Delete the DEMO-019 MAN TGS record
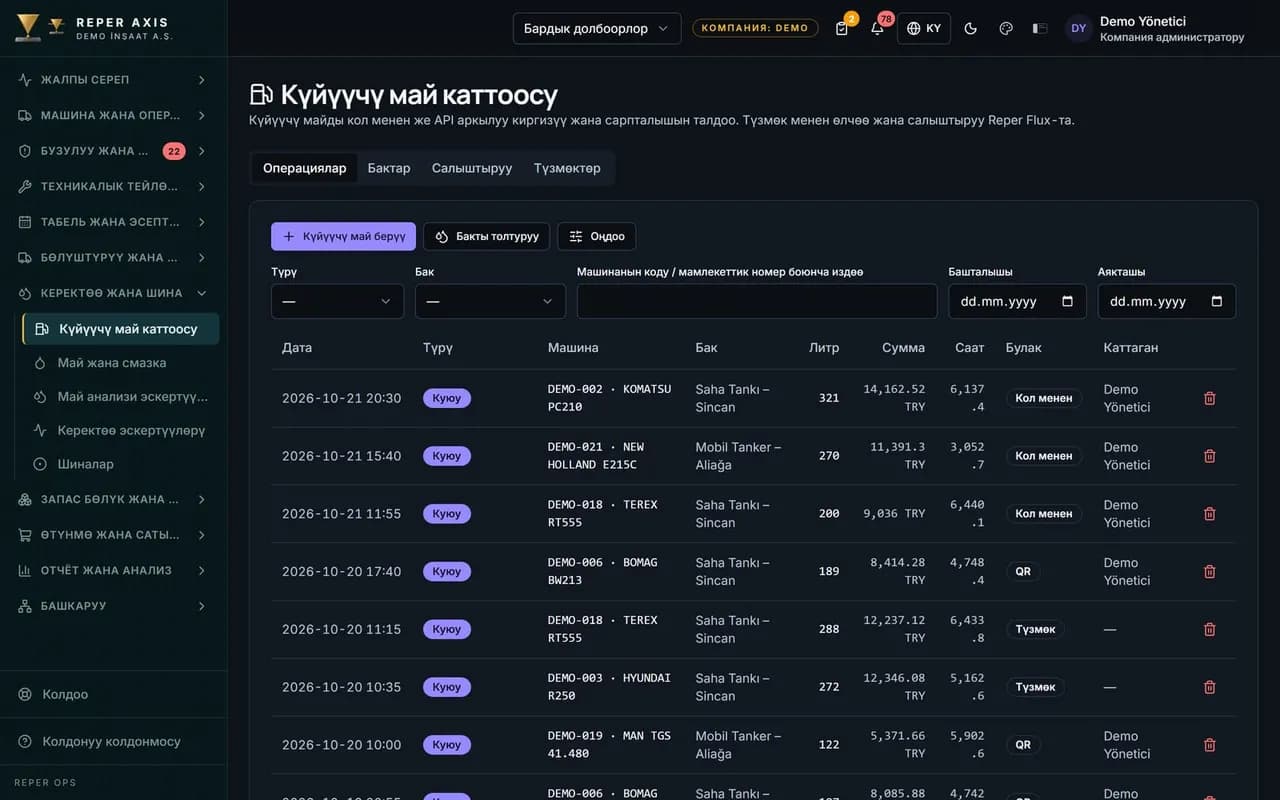 point(1210,745)
